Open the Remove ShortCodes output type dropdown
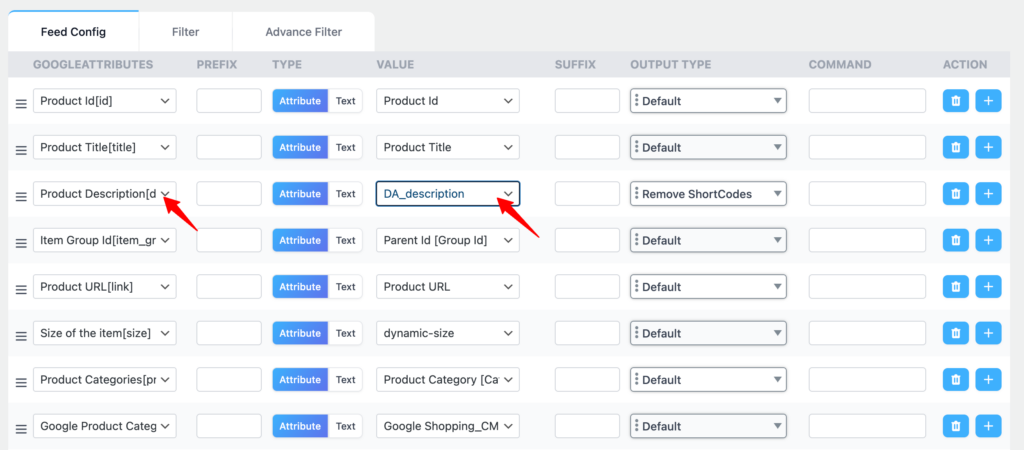The image size is (1024, 450). pos(708,194)
